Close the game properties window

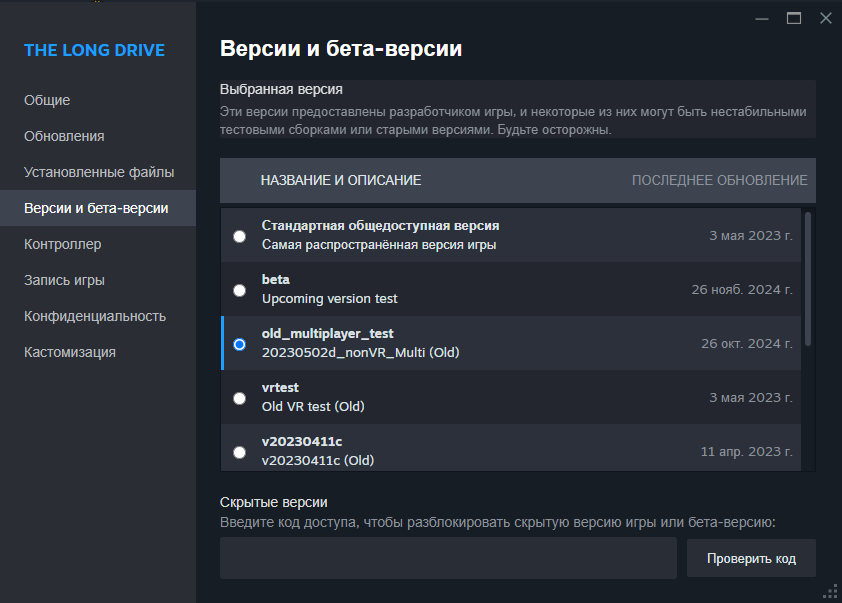[x=826, y=18]
